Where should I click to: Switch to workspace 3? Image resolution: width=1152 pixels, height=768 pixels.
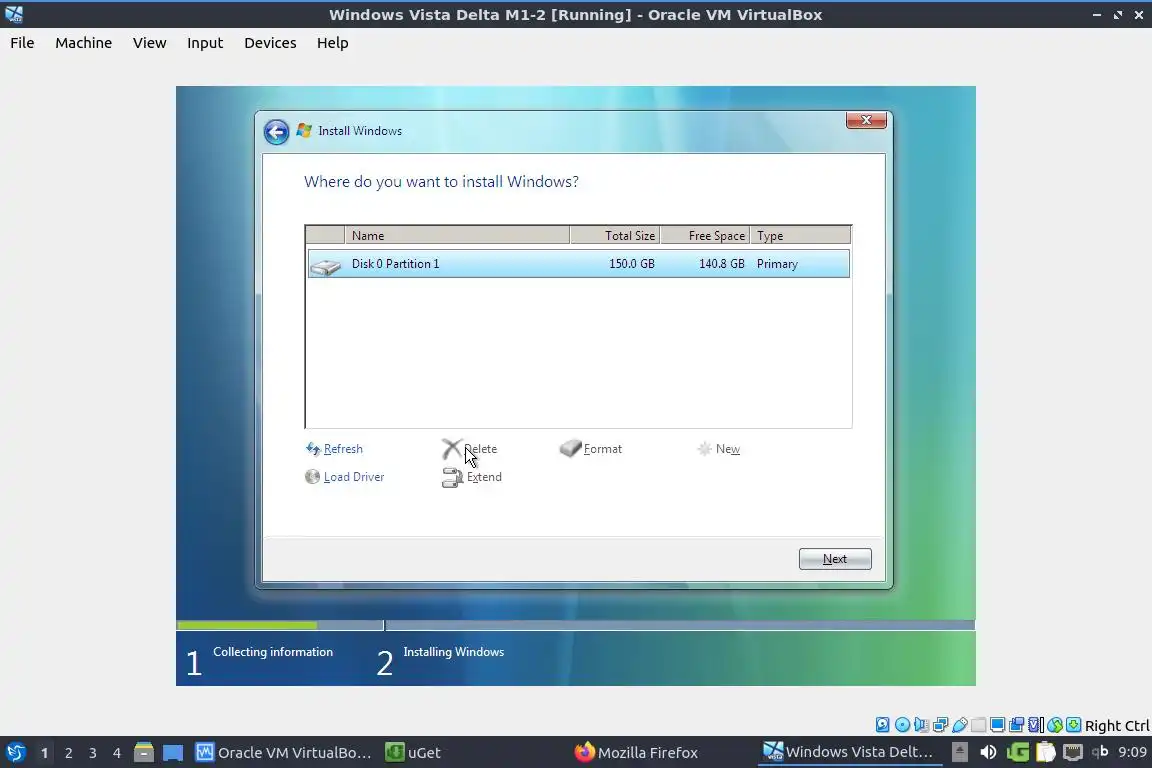pyautogui.click(x=93, y=753)
